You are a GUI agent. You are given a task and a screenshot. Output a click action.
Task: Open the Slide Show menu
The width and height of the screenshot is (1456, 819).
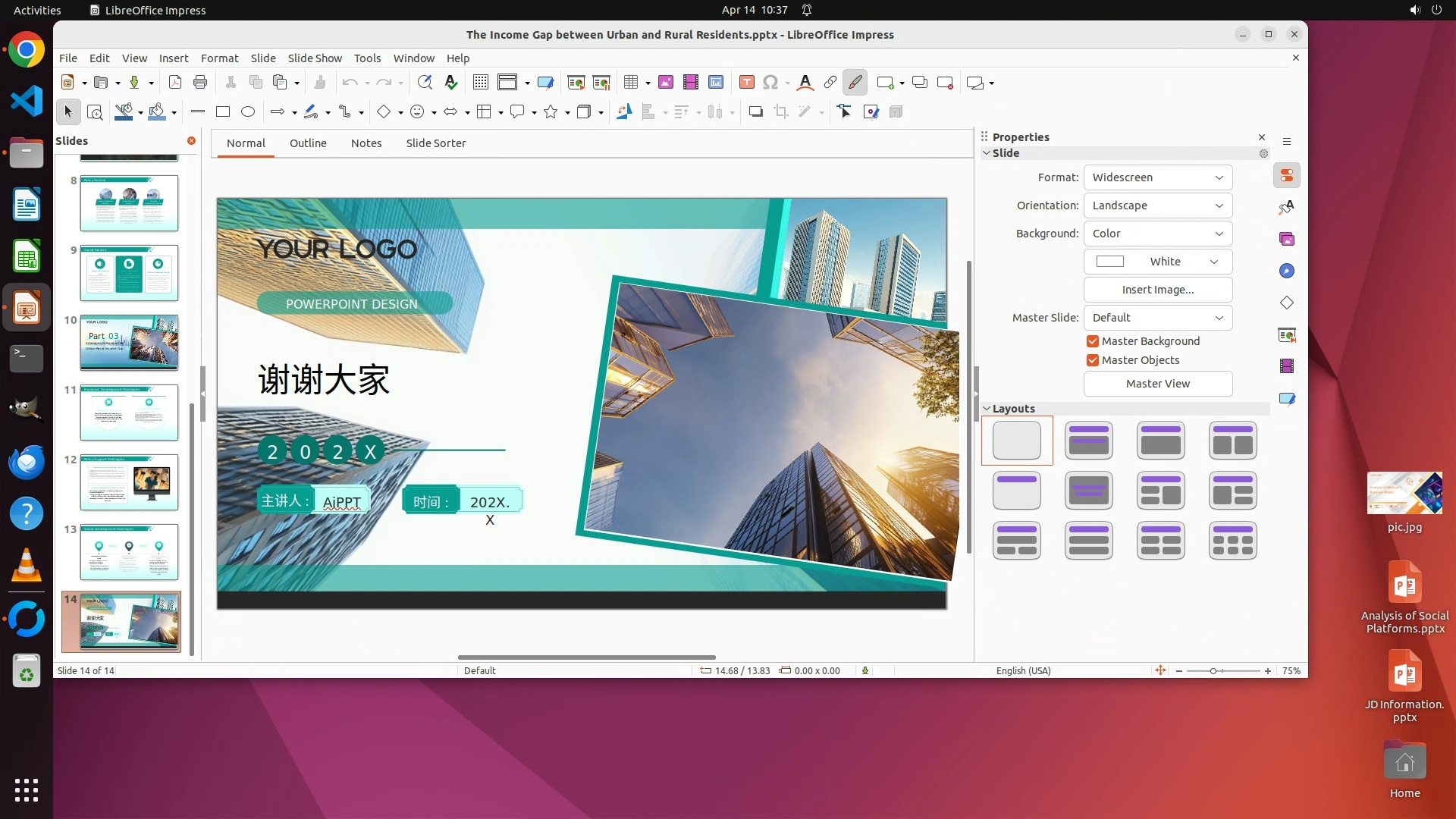pos(315,58)
